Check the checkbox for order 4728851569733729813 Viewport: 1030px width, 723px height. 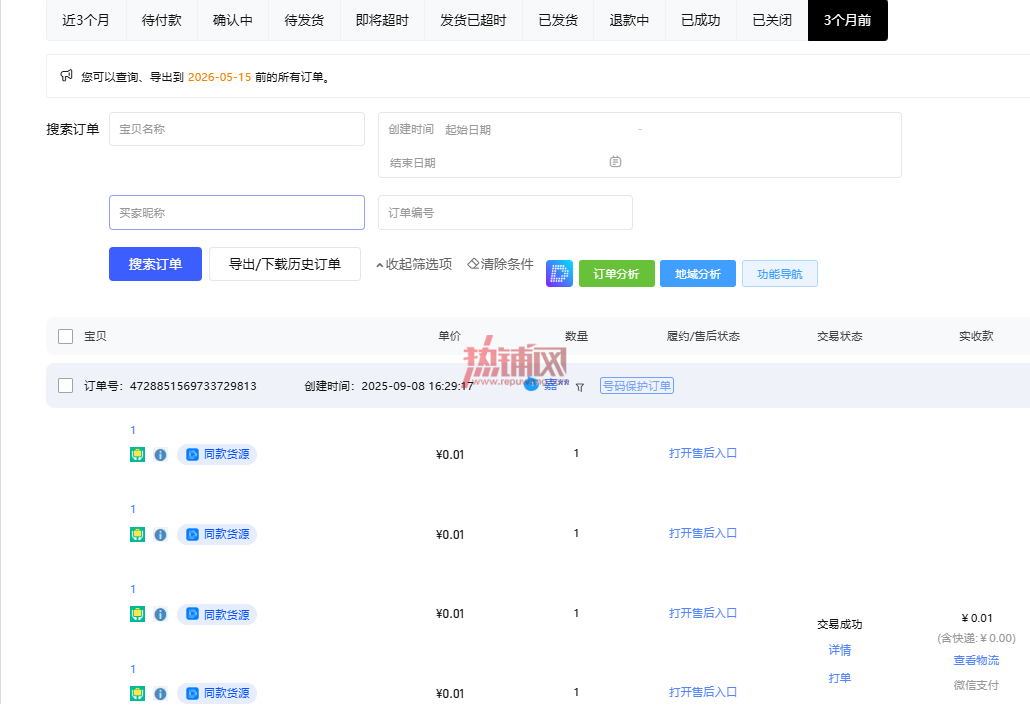coord(66,385)
